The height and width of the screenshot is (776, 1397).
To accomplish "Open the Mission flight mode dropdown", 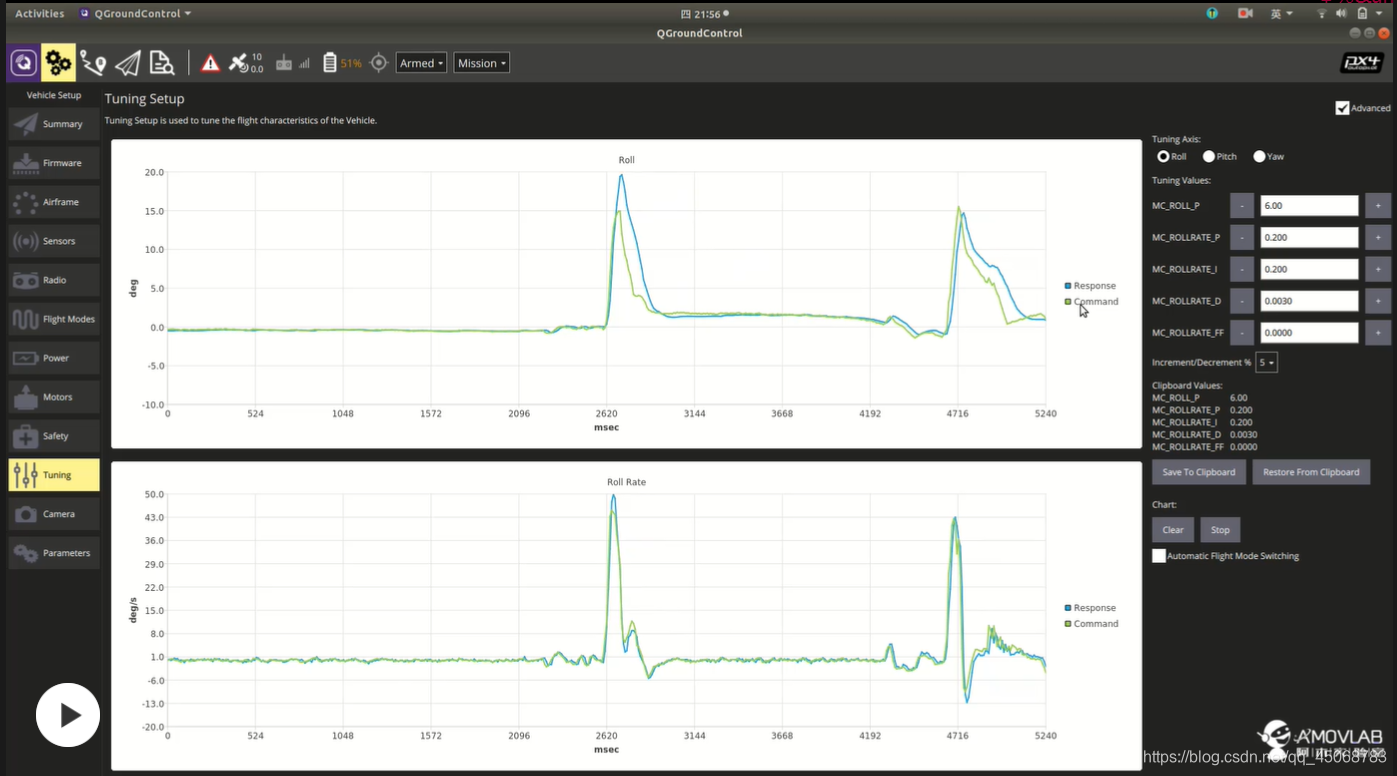I will tap(481, 63).
